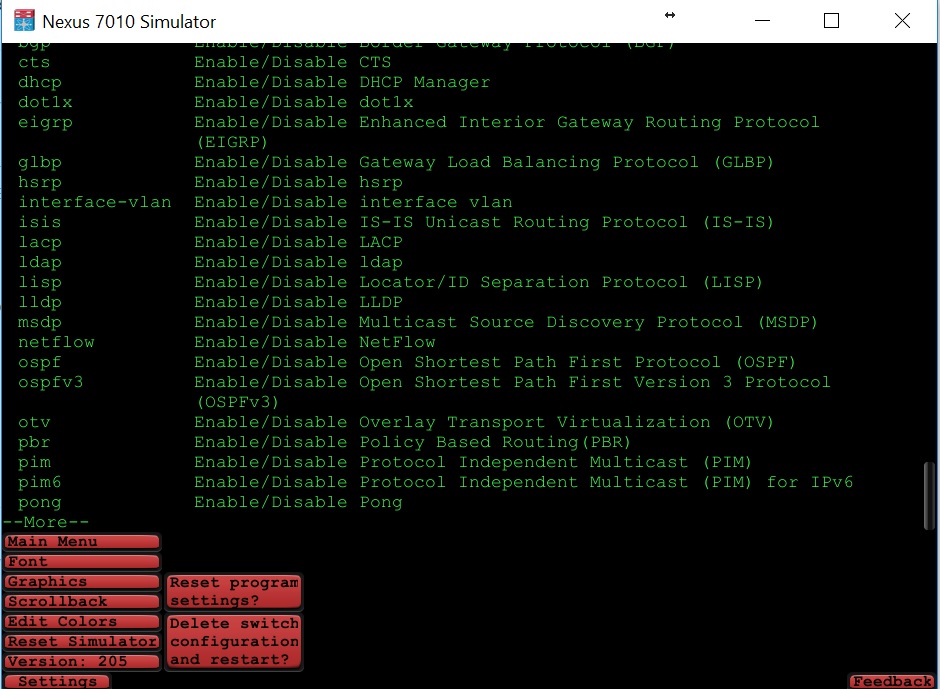Select the Graphics settings button
940x689 pixels.
[82, 582]
